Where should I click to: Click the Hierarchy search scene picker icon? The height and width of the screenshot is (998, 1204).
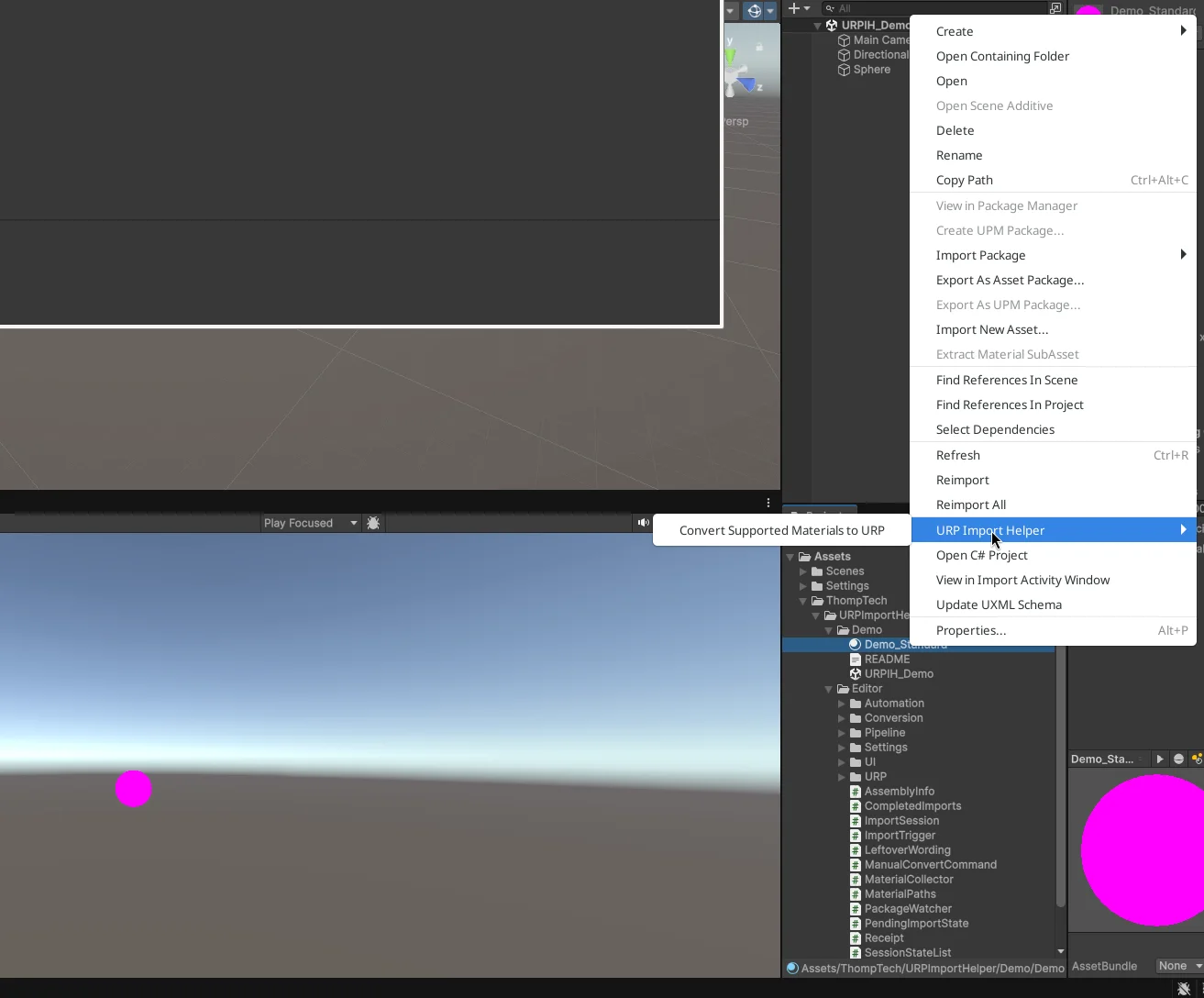pos(1055,8)
